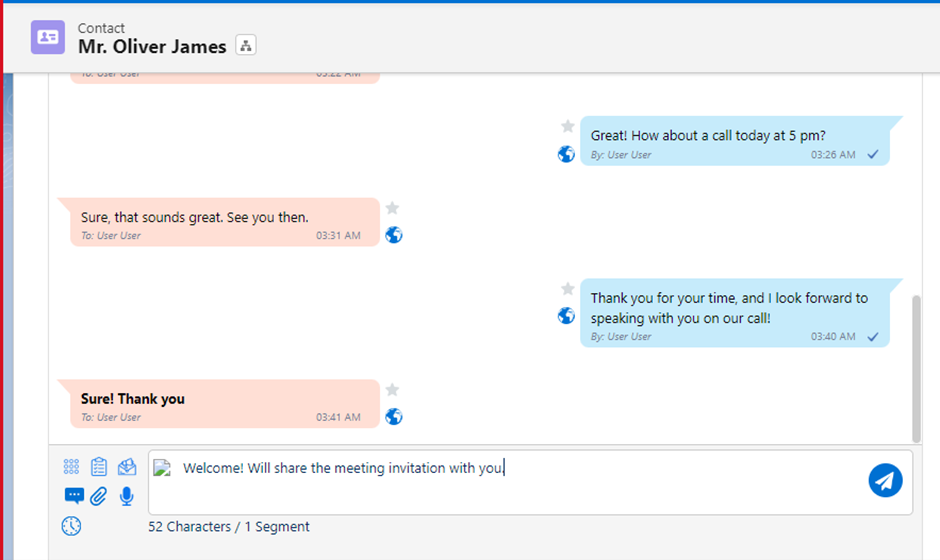
Task: Click the Mr. Oliver James contact name
Action: (x=152, y=47)
